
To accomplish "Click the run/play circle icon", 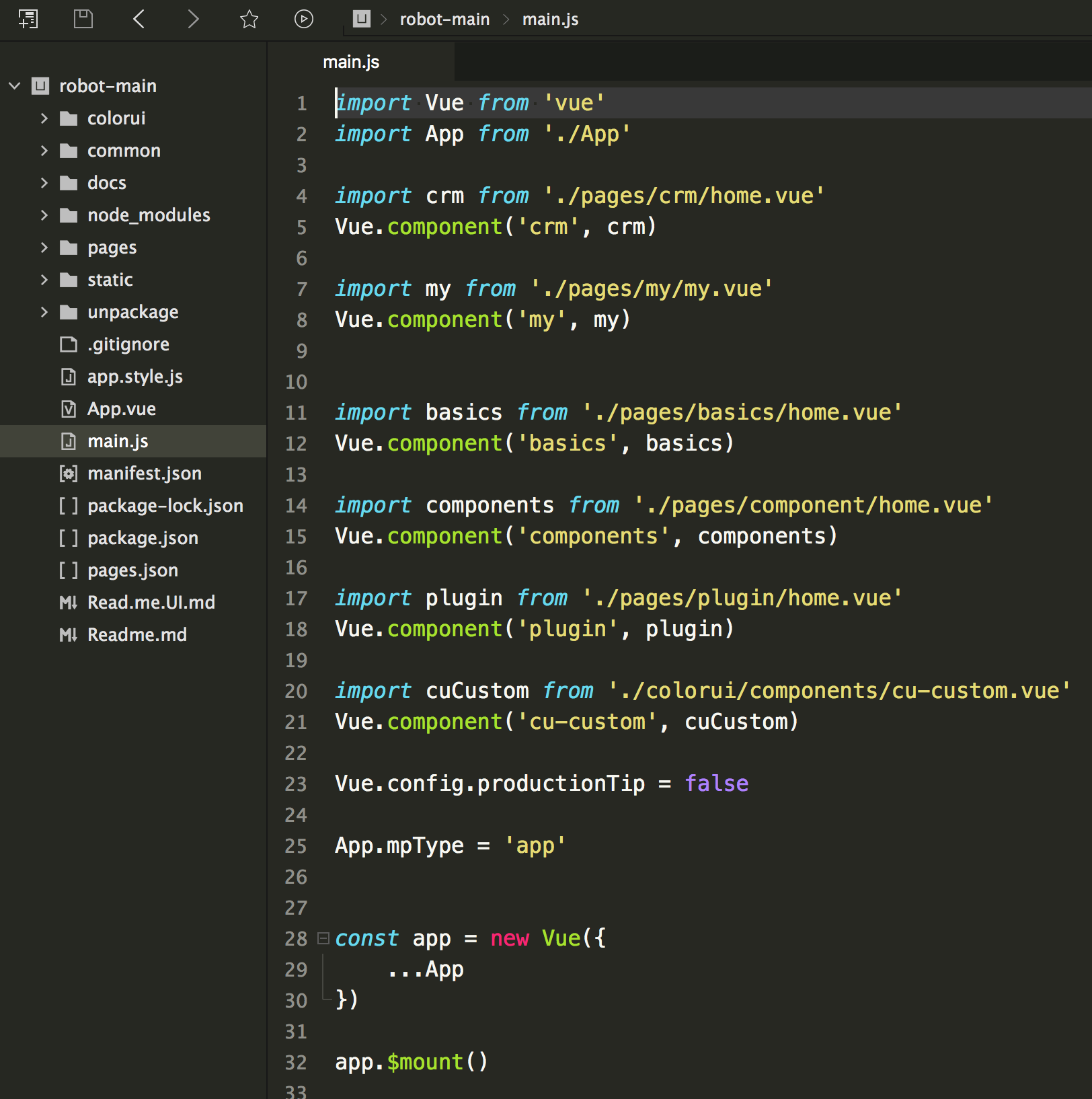I will [x=304, y=19].
